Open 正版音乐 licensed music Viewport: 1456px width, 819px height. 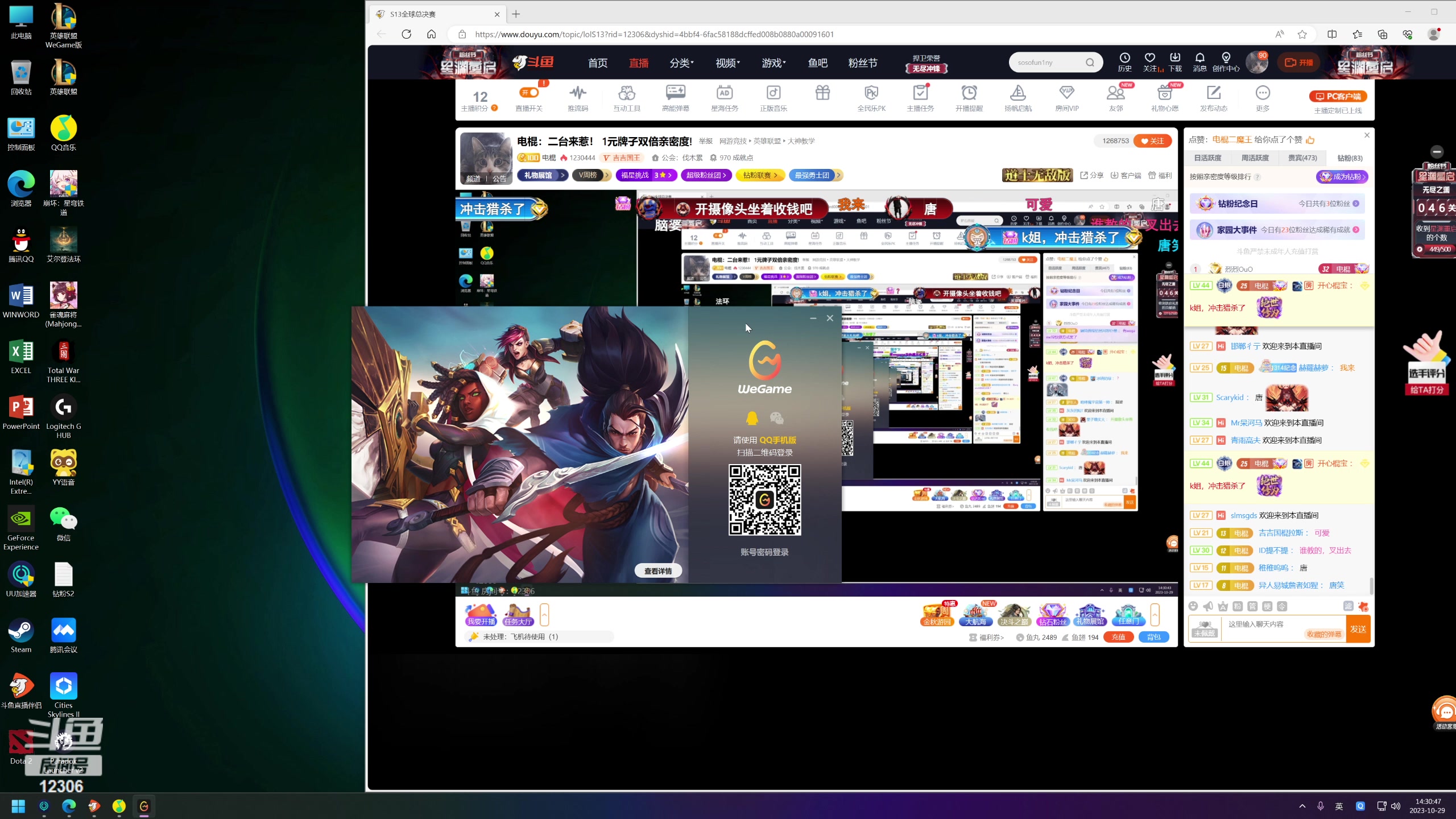[x=773, y=98]
